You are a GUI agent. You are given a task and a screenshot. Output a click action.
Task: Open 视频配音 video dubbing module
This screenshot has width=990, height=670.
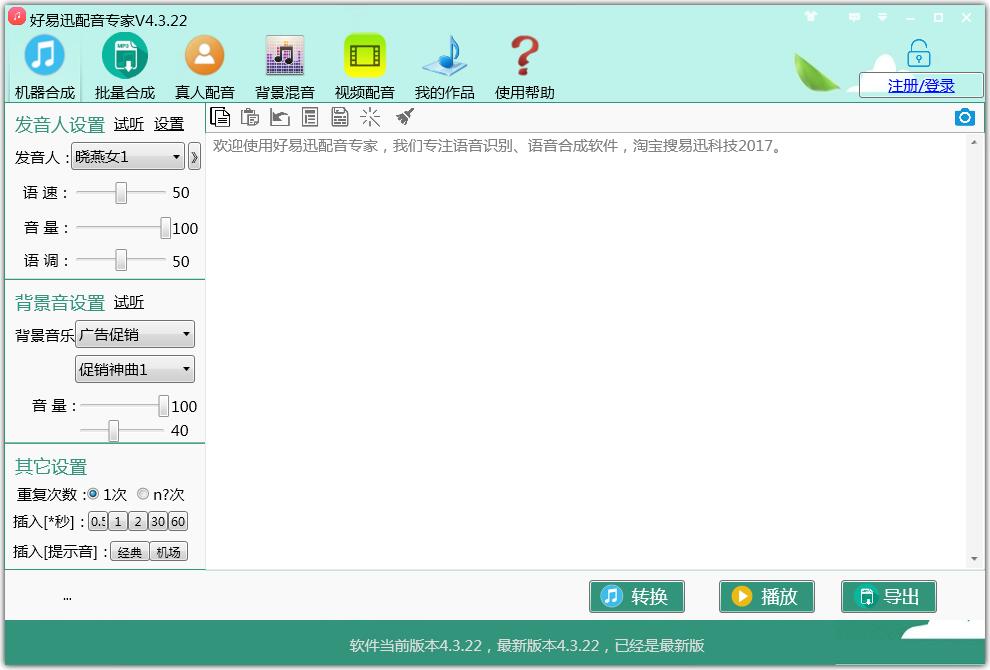pyautogui.click(x=364, y=66)
